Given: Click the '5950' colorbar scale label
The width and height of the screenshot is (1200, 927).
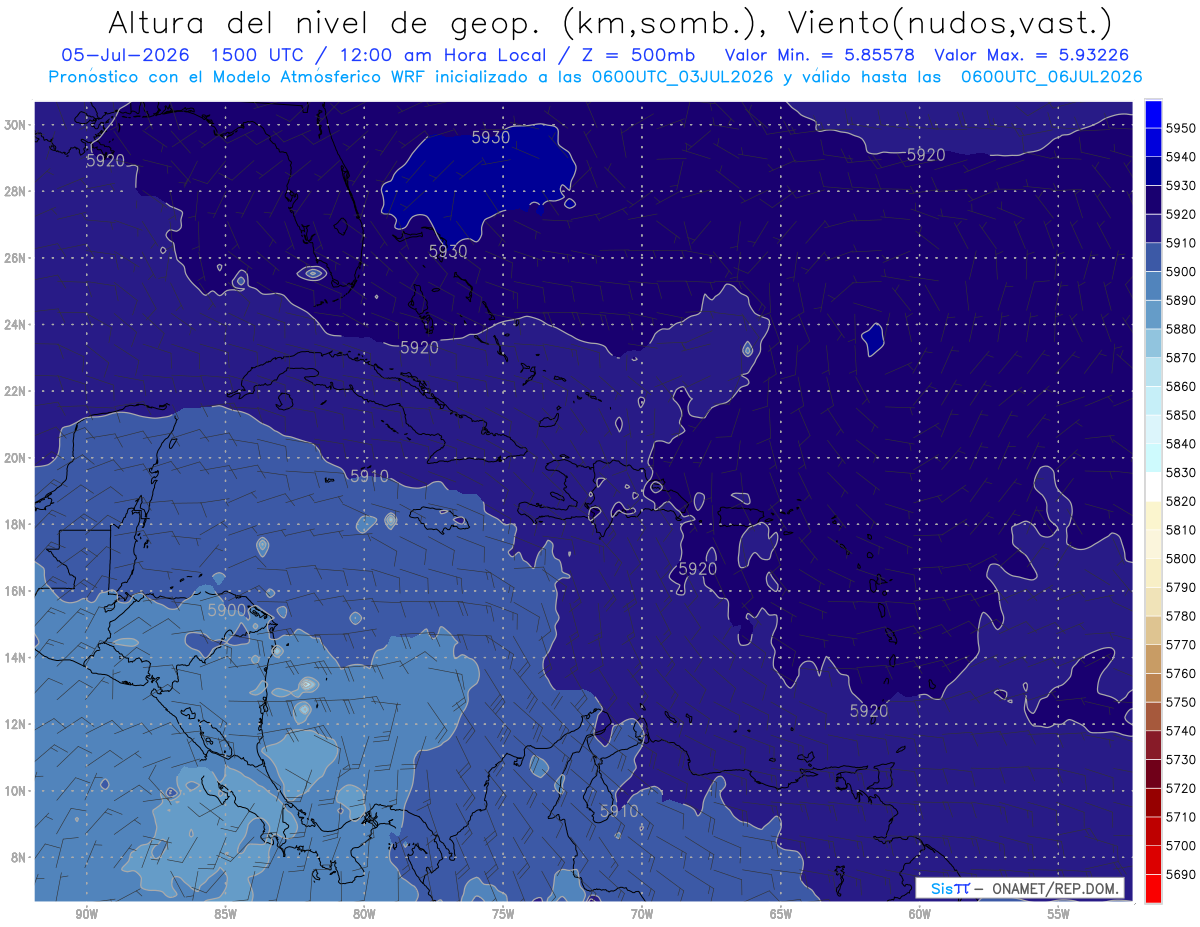Looking at the screenshot, I should click(x=1181, y=128).
